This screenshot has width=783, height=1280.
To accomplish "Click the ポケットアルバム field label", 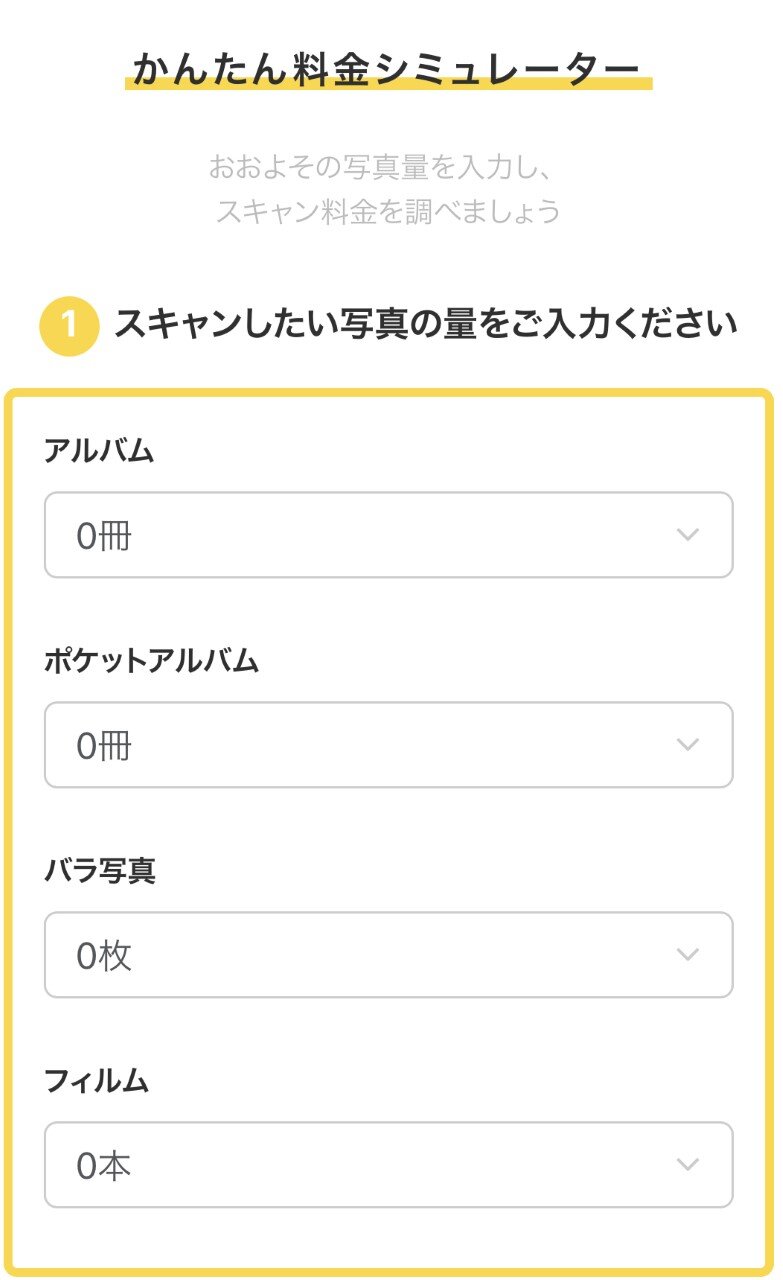I will 151,661.
